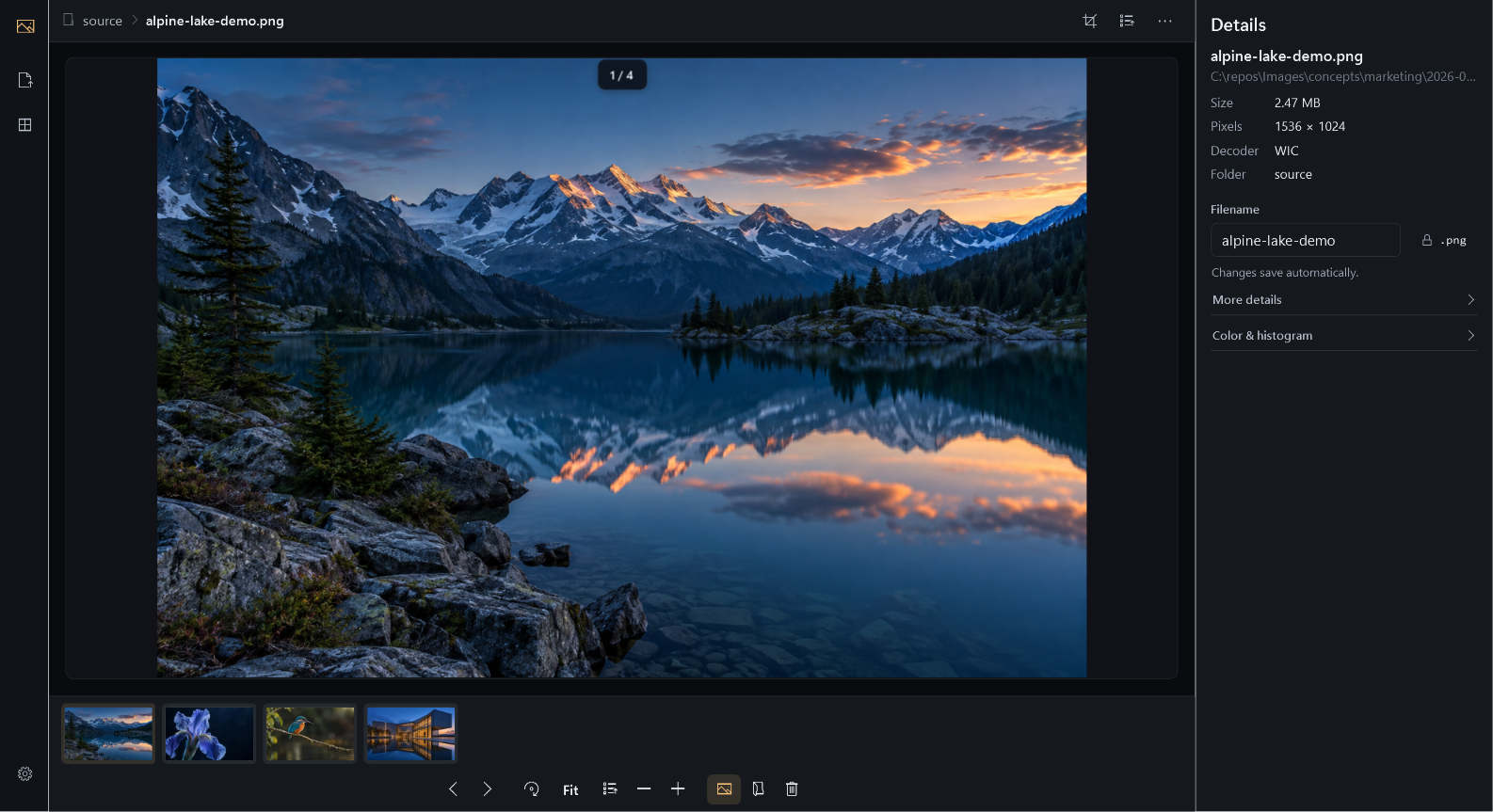This screenshot has height=812, width=1493.
Task: Open the kingfisher bird thumbnail
Action: click(x=310, y=734)
